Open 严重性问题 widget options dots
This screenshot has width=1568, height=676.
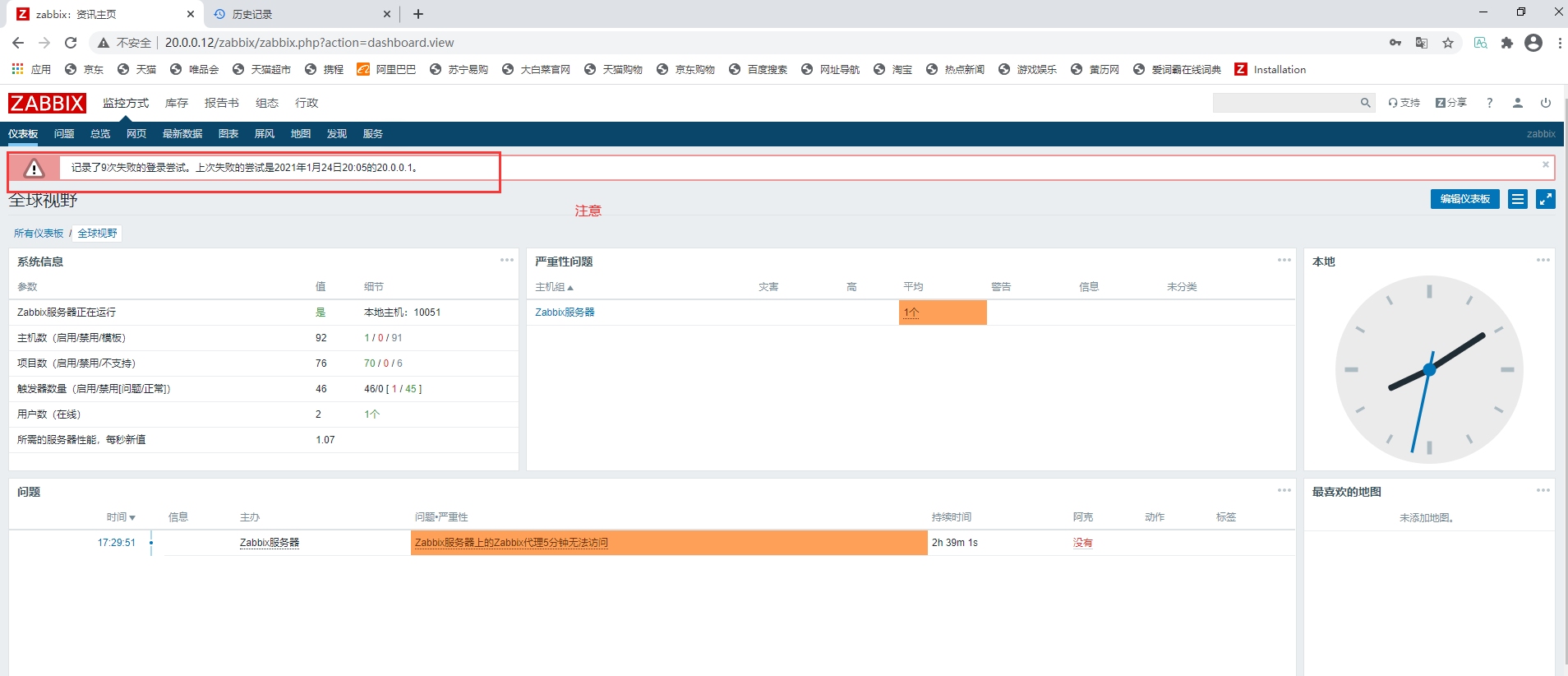(x=1284, y=260)
